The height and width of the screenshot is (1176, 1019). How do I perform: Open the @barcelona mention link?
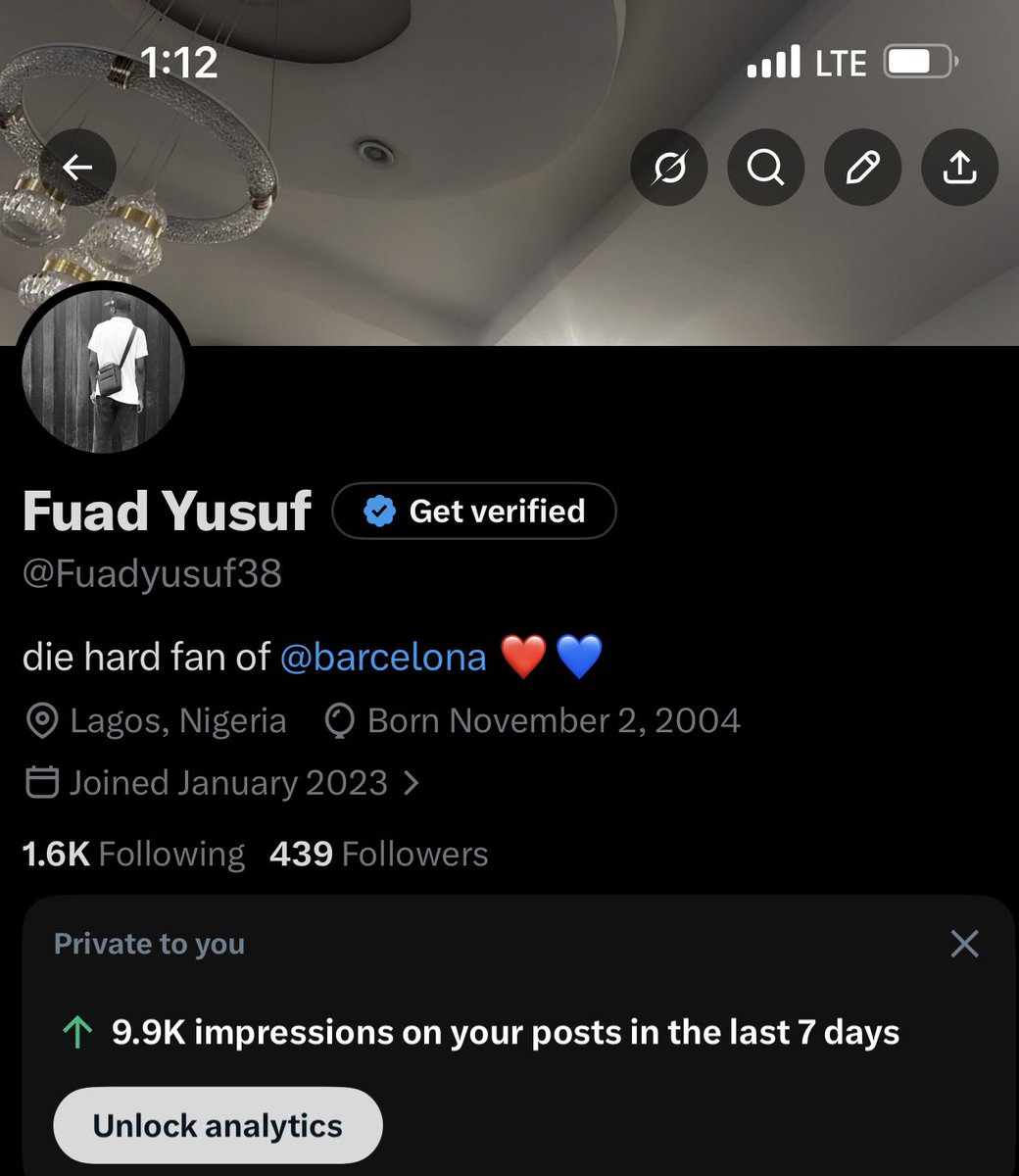tap(383, 657)
